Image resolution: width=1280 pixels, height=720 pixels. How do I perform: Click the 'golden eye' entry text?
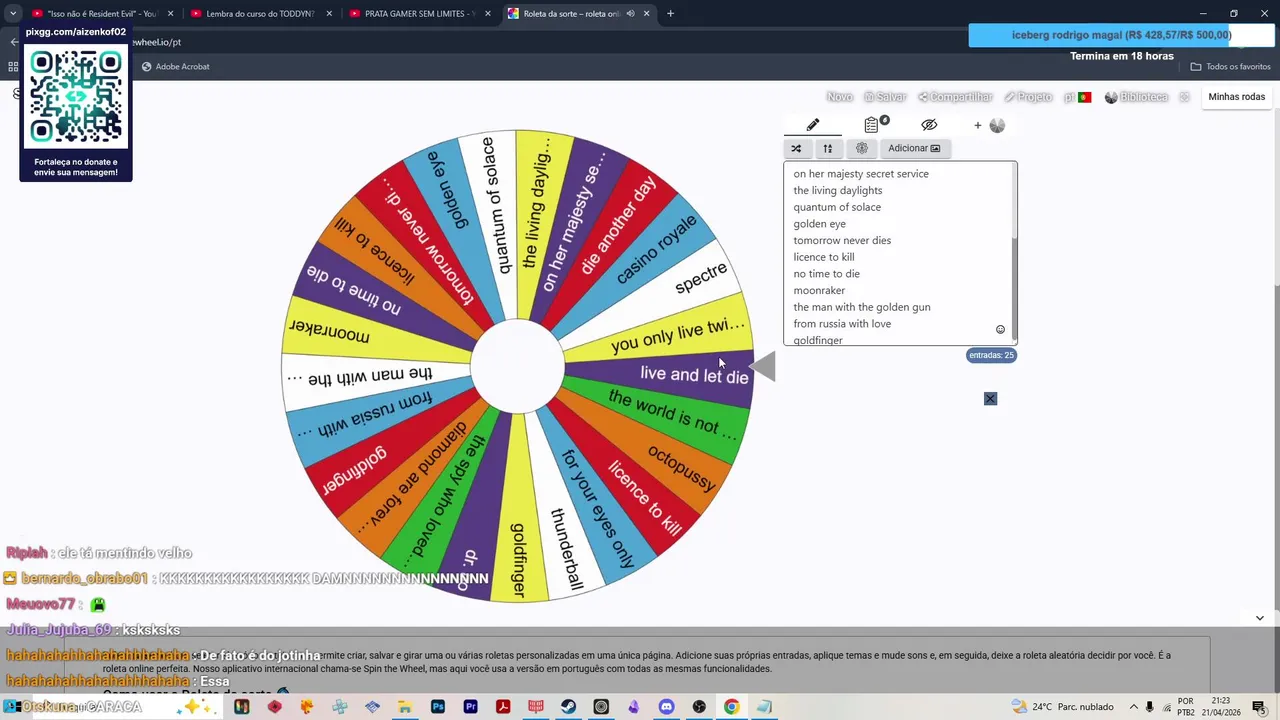[819, 224]
